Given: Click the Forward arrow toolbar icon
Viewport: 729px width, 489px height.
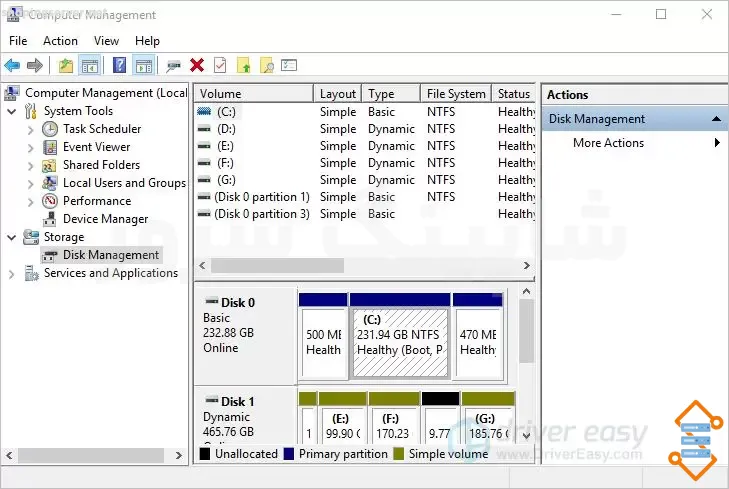Looking at the screenshot, I should [35, 66].
